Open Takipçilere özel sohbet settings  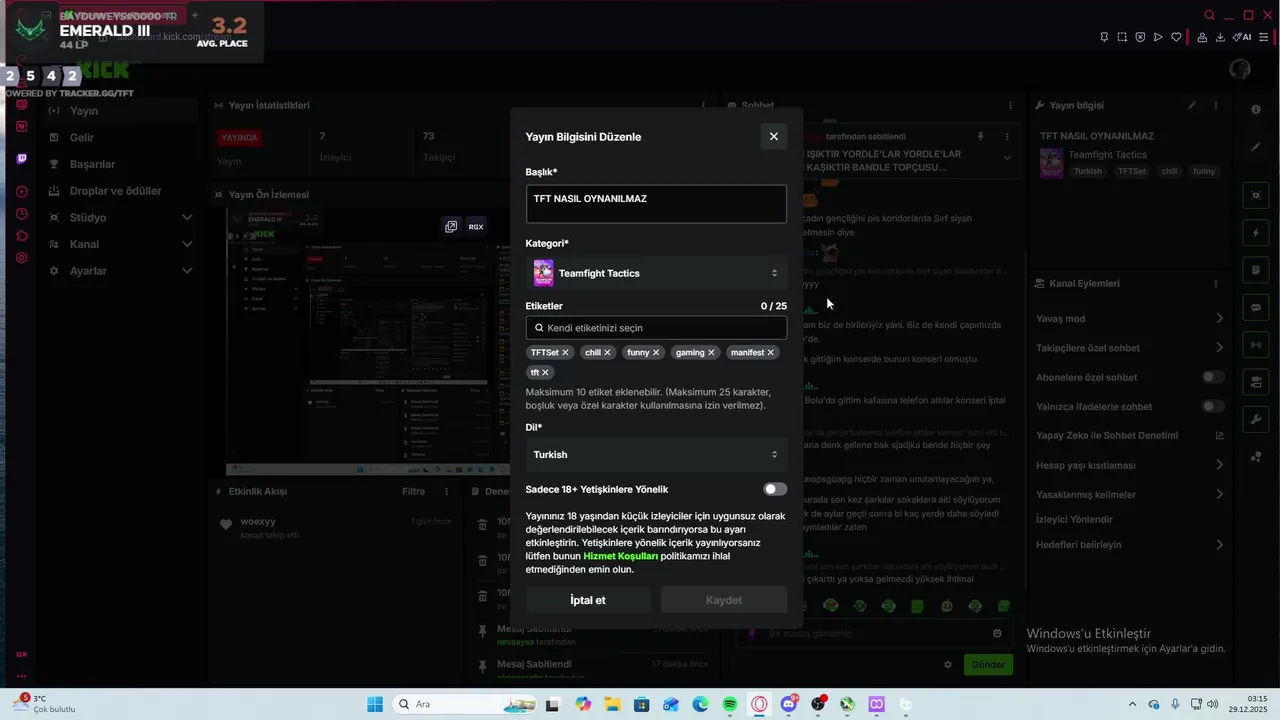[1130, 348]
